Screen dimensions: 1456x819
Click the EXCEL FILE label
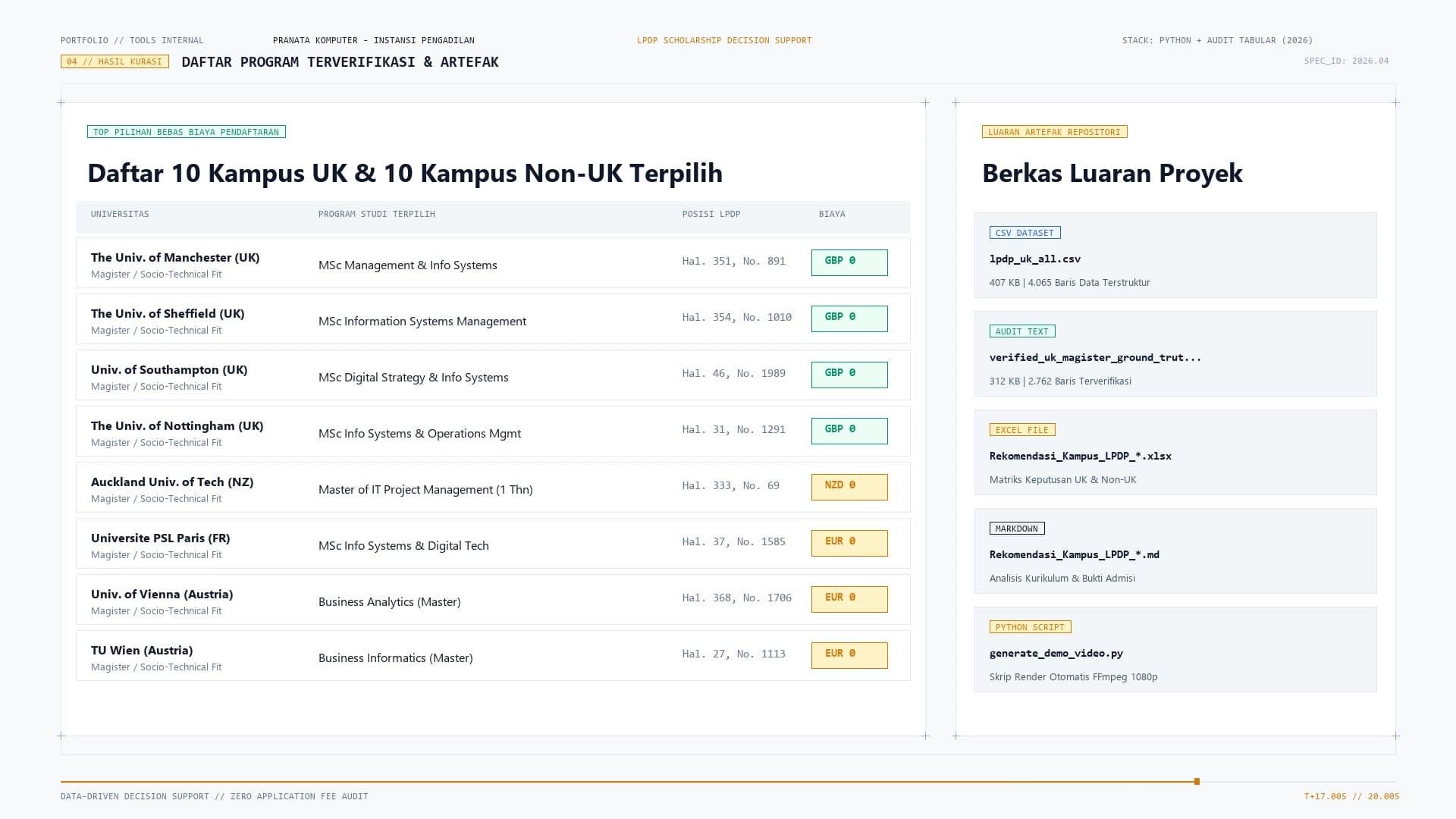1022,430
